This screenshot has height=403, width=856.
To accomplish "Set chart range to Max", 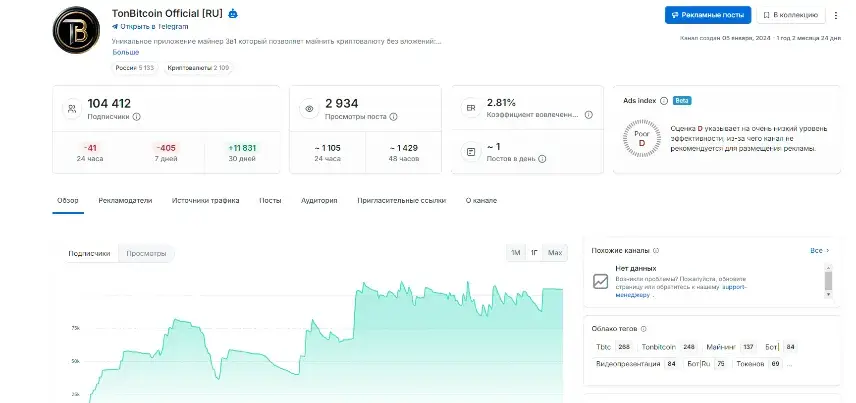I will tap(555, 253).
